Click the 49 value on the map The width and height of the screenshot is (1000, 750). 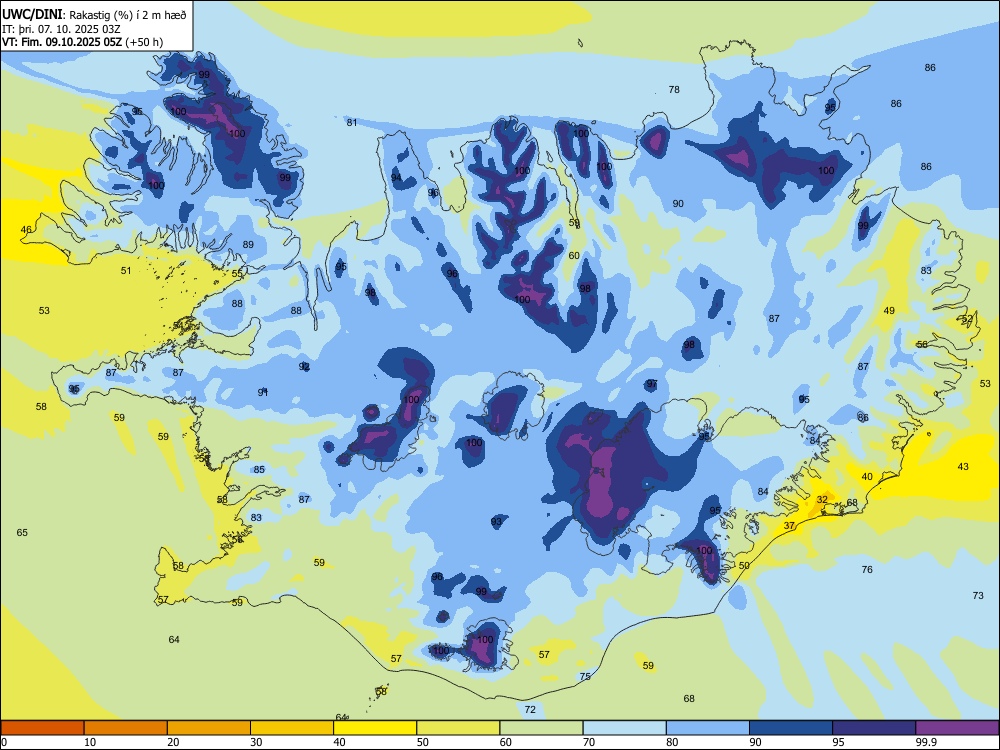click(x=889, y=311)
